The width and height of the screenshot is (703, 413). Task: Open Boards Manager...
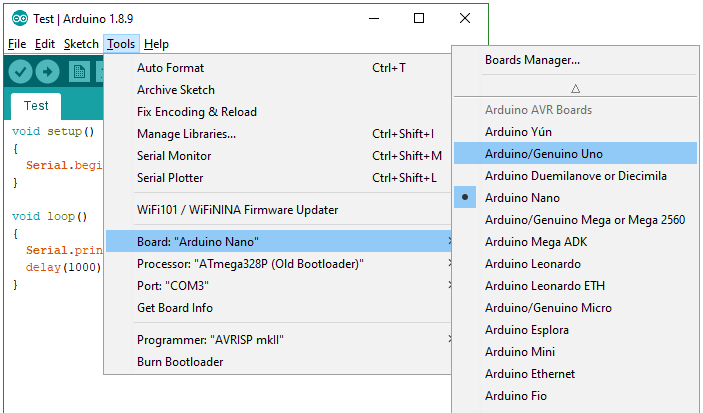(x=532, y=60)
